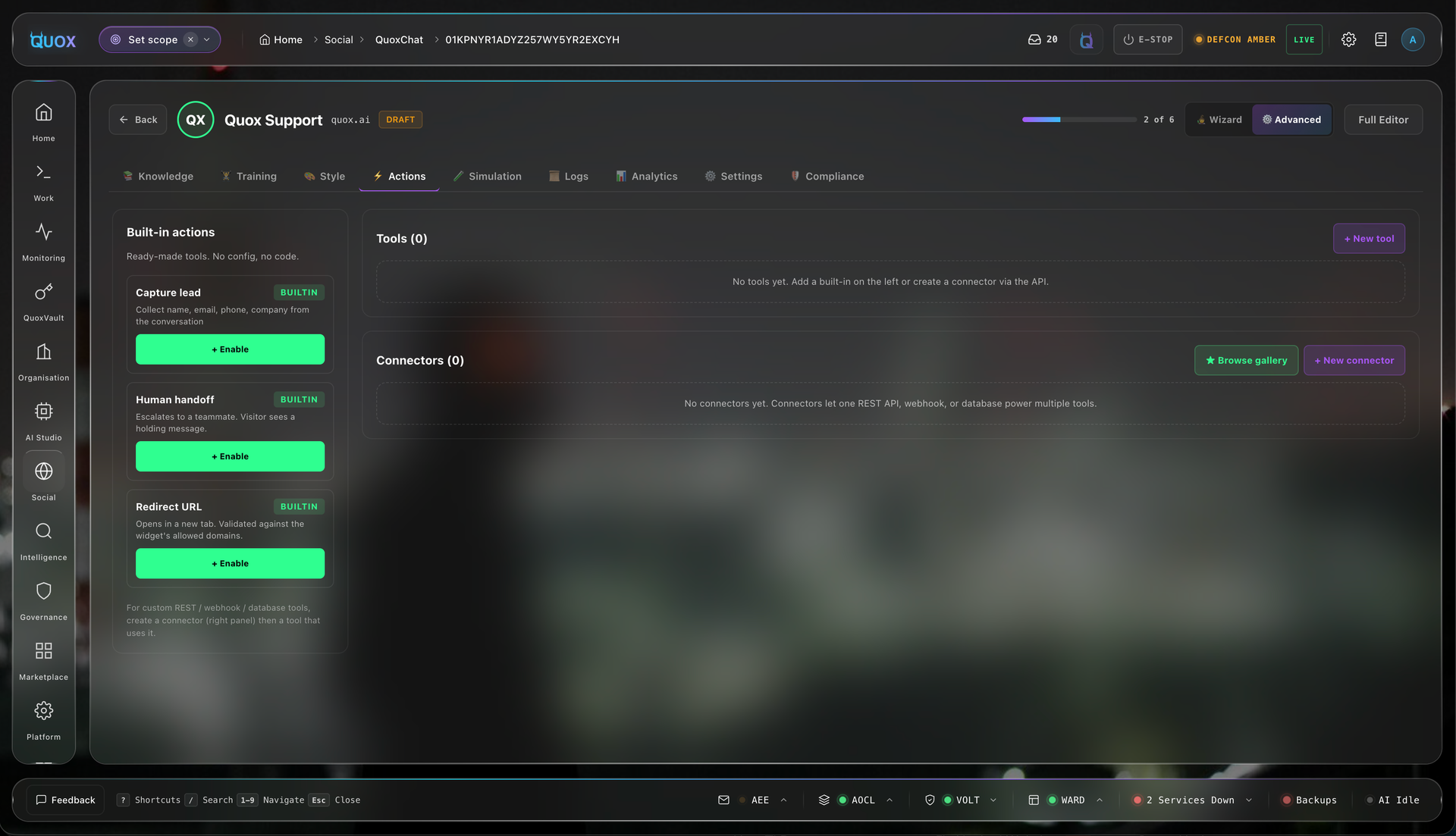The image size is (1456, 836).
Task: Click Home breadcrumb link
Action: (281, 39)
